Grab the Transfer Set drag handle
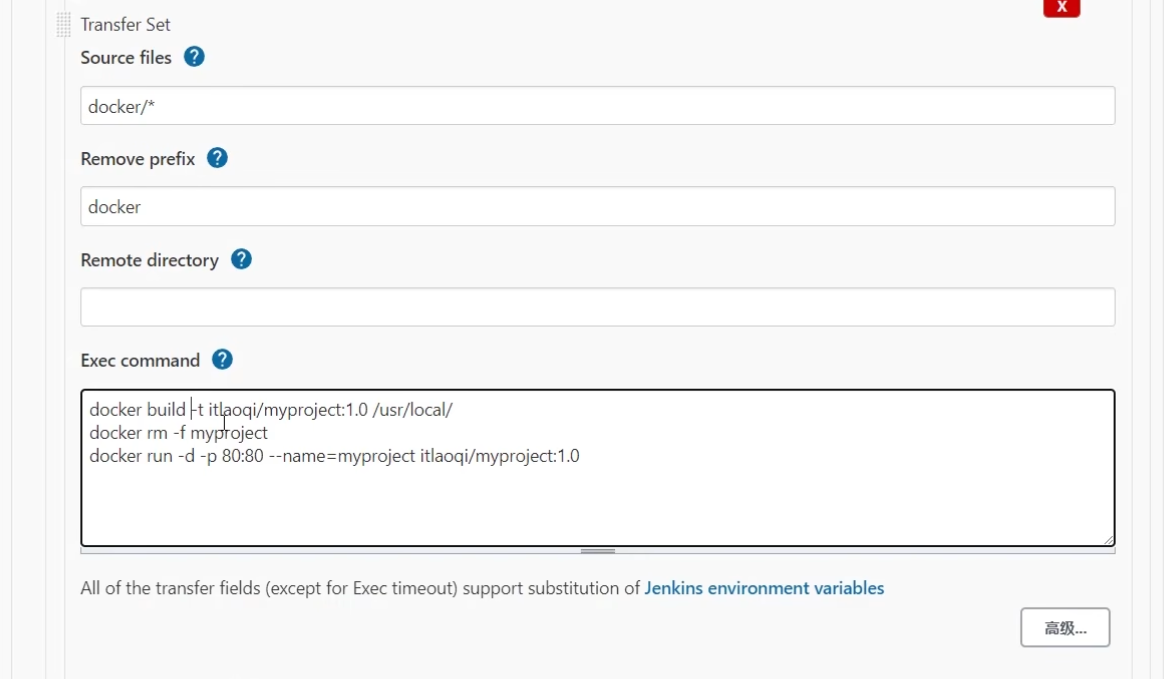The height and width of the screenshot is (679, 1164). pyautogui.click(x=64, y=25)
